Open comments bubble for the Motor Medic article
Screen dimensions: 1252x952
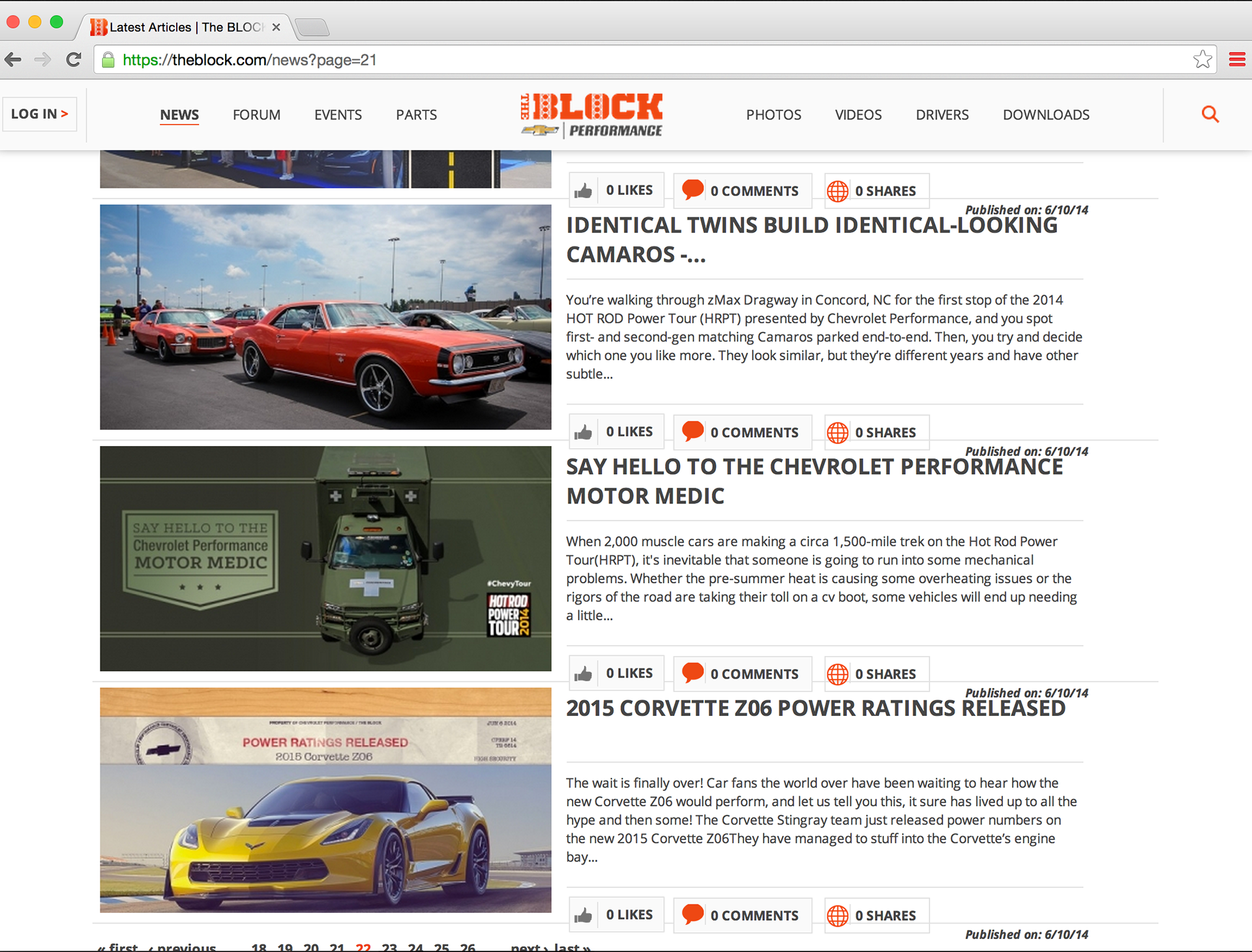[693, 672]
